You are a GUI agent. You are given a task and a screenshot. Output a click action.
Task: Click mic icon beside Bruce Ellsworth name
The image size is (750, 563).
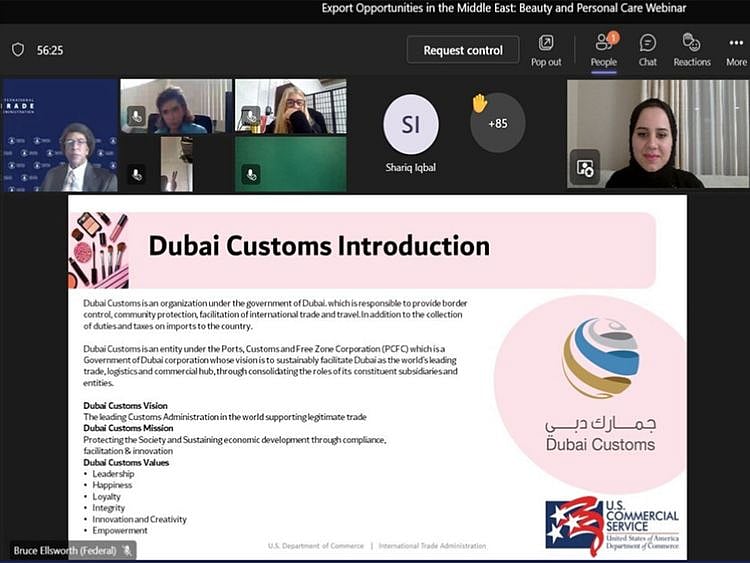(127, 551)
